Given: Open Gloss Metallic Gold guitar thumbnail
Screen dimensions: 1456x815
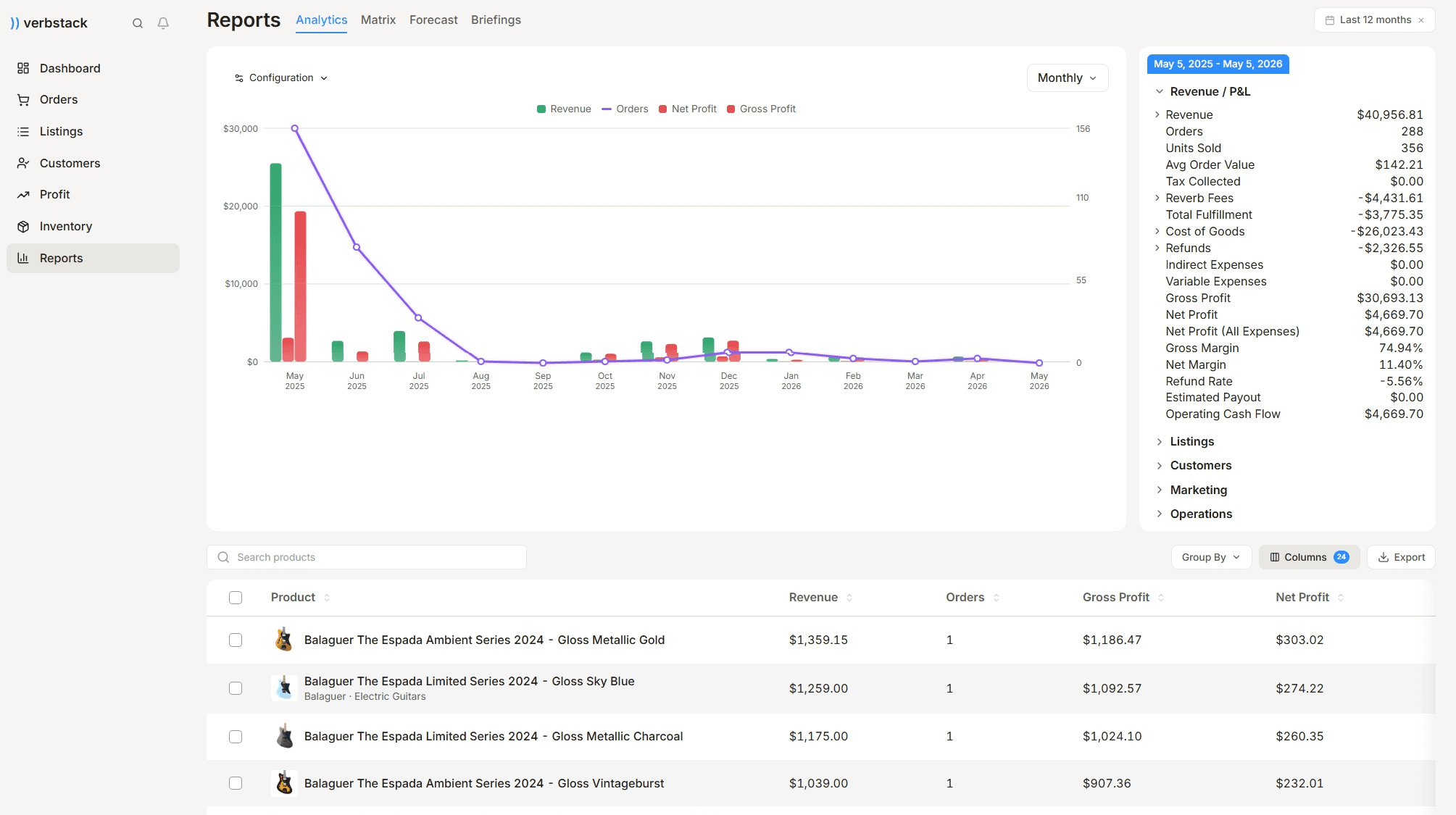Looking at the screenshot, I should (284, 640).
